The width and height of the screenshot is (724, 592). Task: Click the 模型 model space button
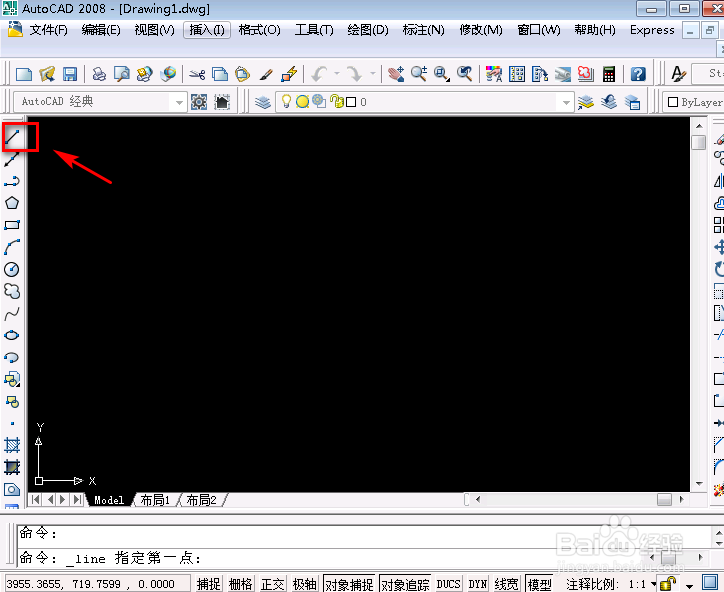[539, 584]
